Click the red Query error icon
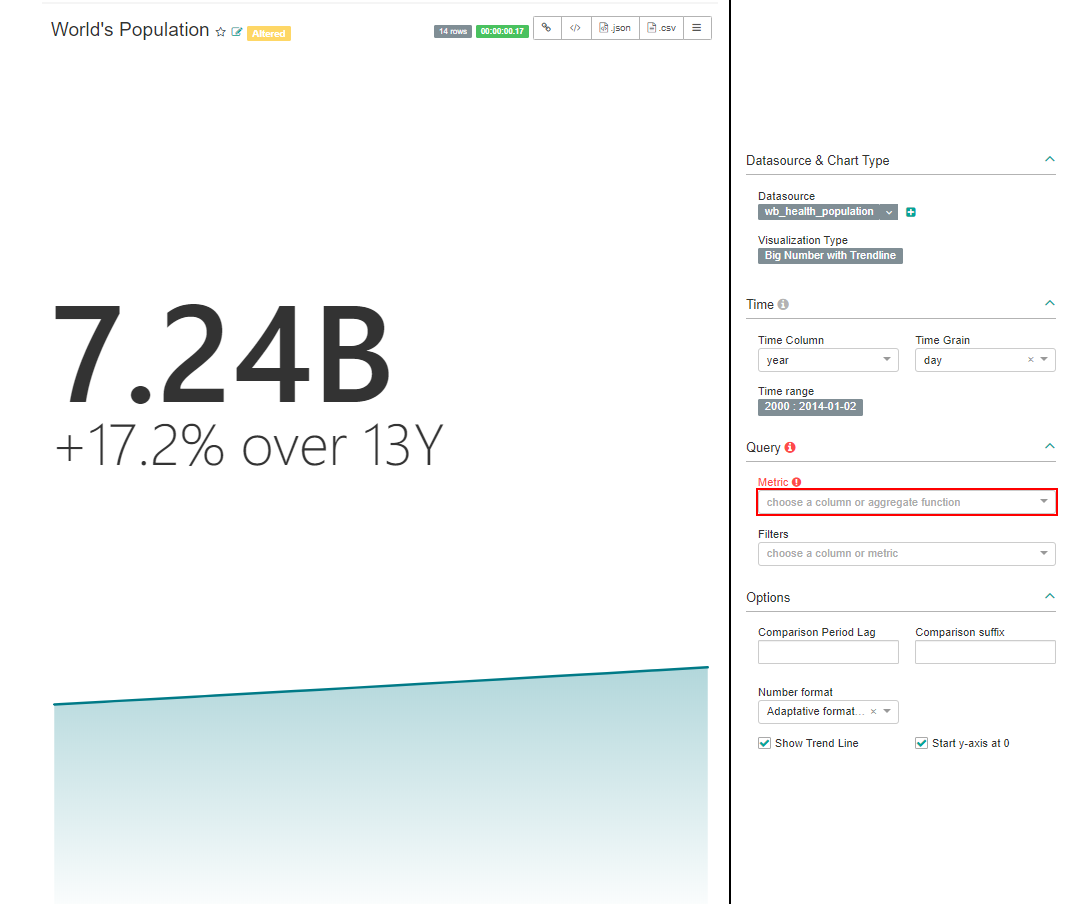 [790, 448]
